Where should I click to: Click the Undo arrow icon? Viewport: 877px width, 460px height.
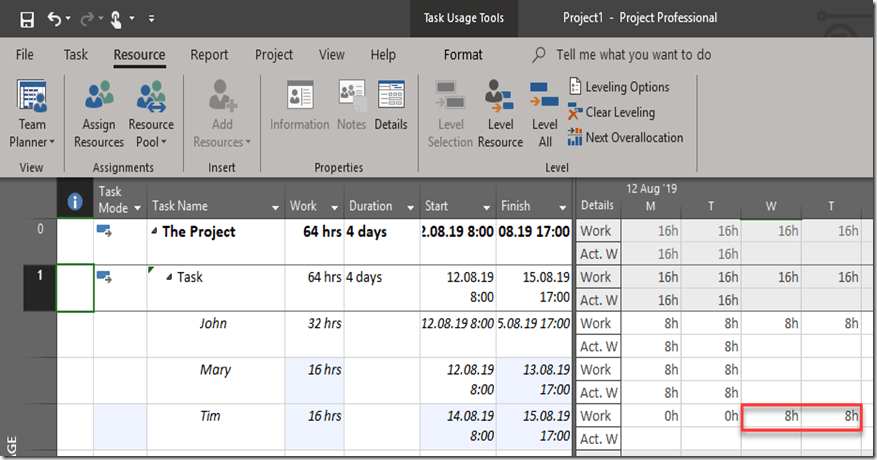point(54,18)
